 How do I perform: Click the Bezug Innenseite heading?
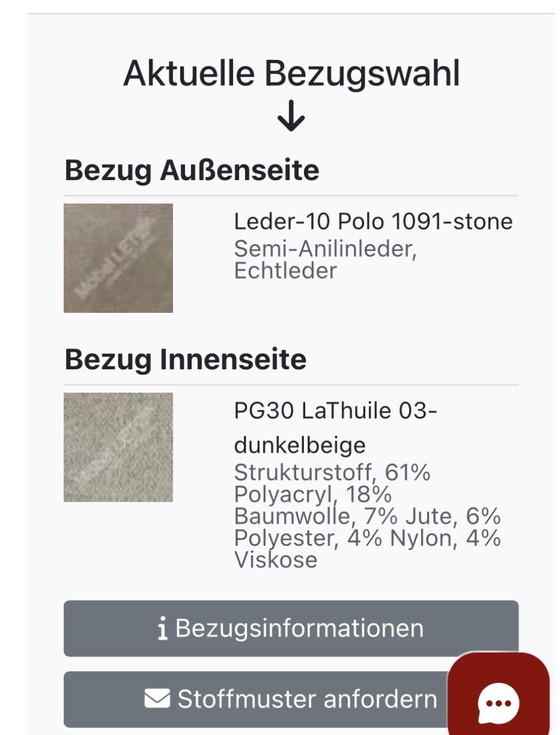186,360
